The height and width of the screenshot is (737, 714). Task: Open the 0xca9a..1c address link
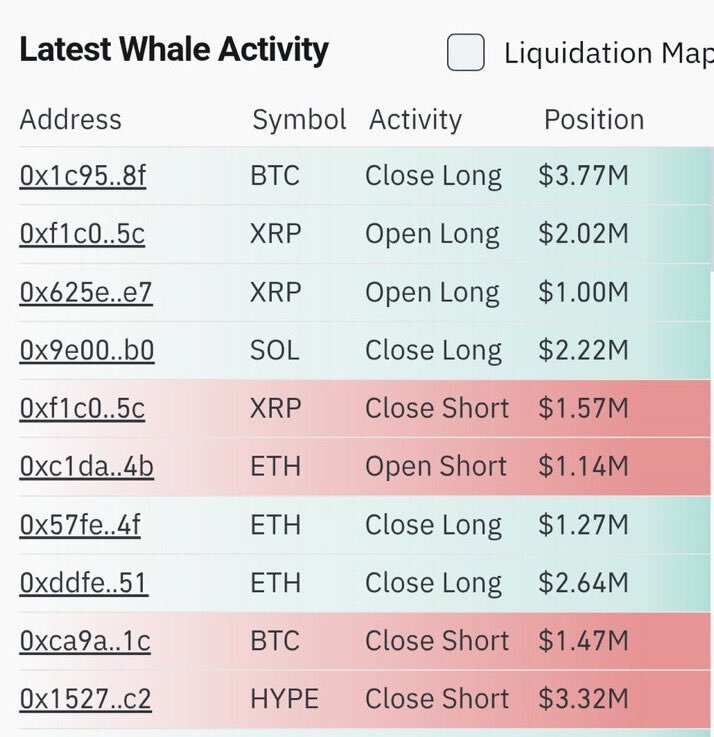click(85, 641)
